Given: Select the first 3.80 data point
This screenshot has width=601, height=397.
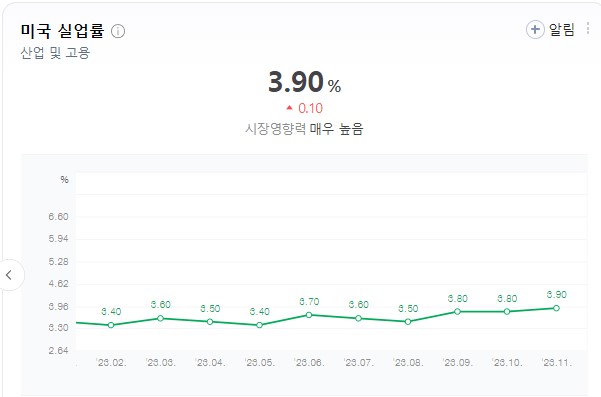Looking at the screenshot, I should click(457, 312).
